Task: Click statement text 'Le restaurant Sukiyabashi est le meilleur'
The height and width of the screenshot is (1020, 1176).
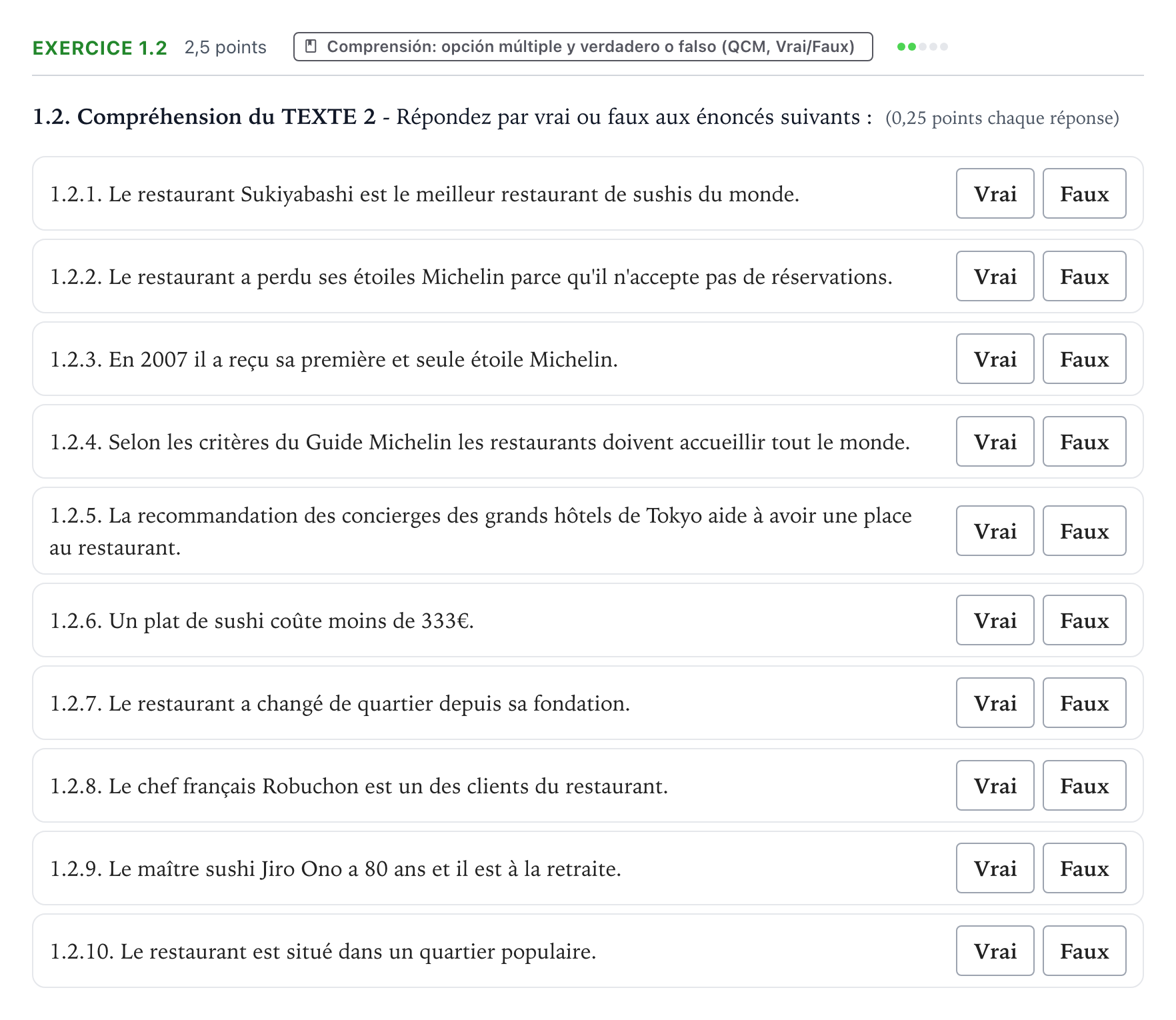Action: point(302,194)
